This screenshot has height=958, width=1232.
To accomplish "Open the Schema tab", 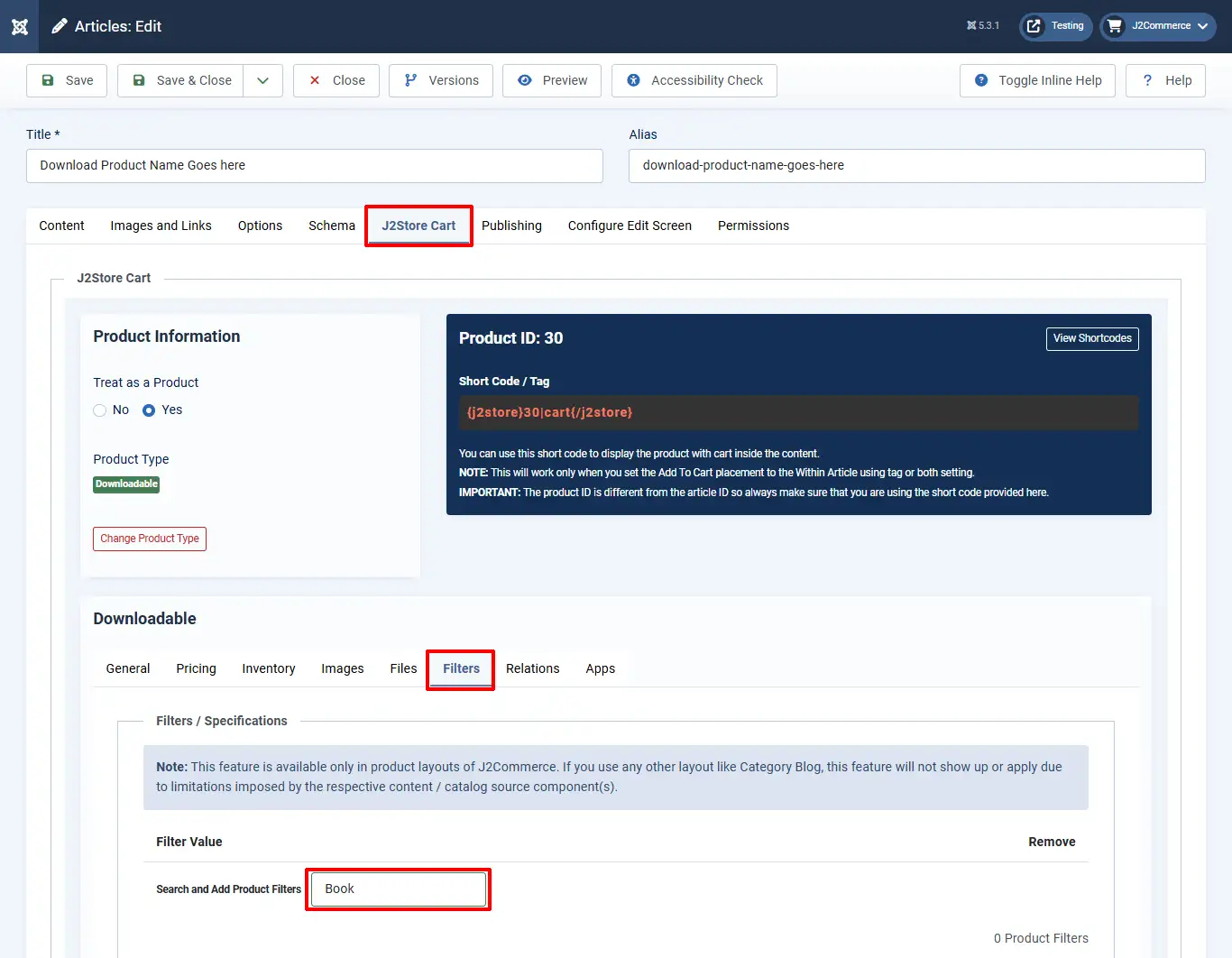I will click(332, 226).
